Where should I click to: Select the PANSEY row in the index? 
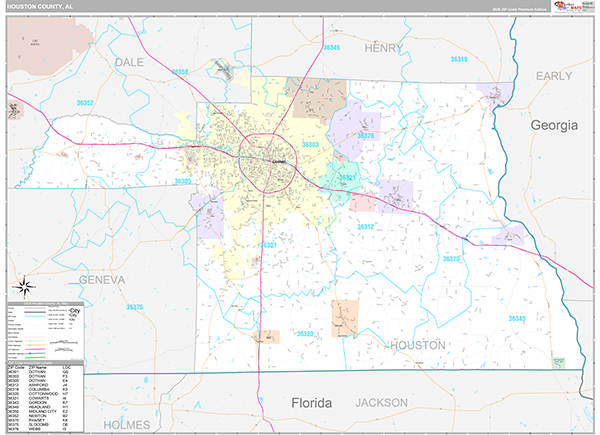point(45,420)
